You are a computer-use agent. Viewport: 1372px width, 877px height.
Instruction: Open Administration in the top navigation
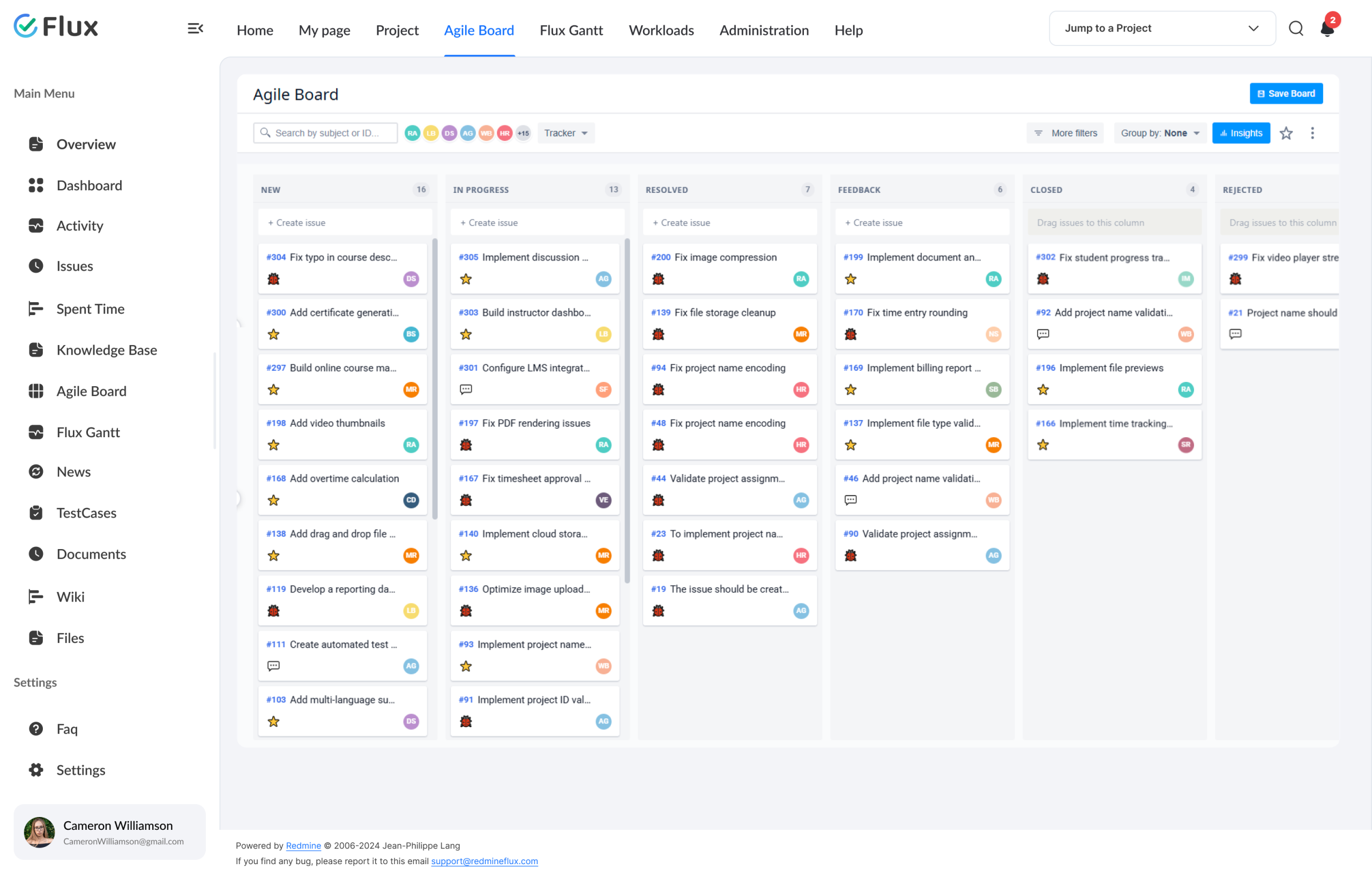[764, 30]
